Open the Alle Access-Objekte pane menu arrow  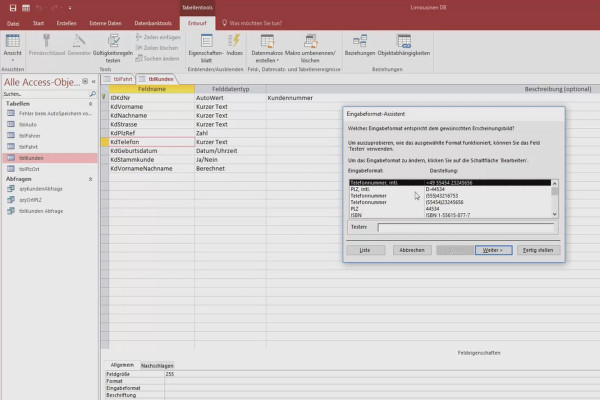click(85, 82)
